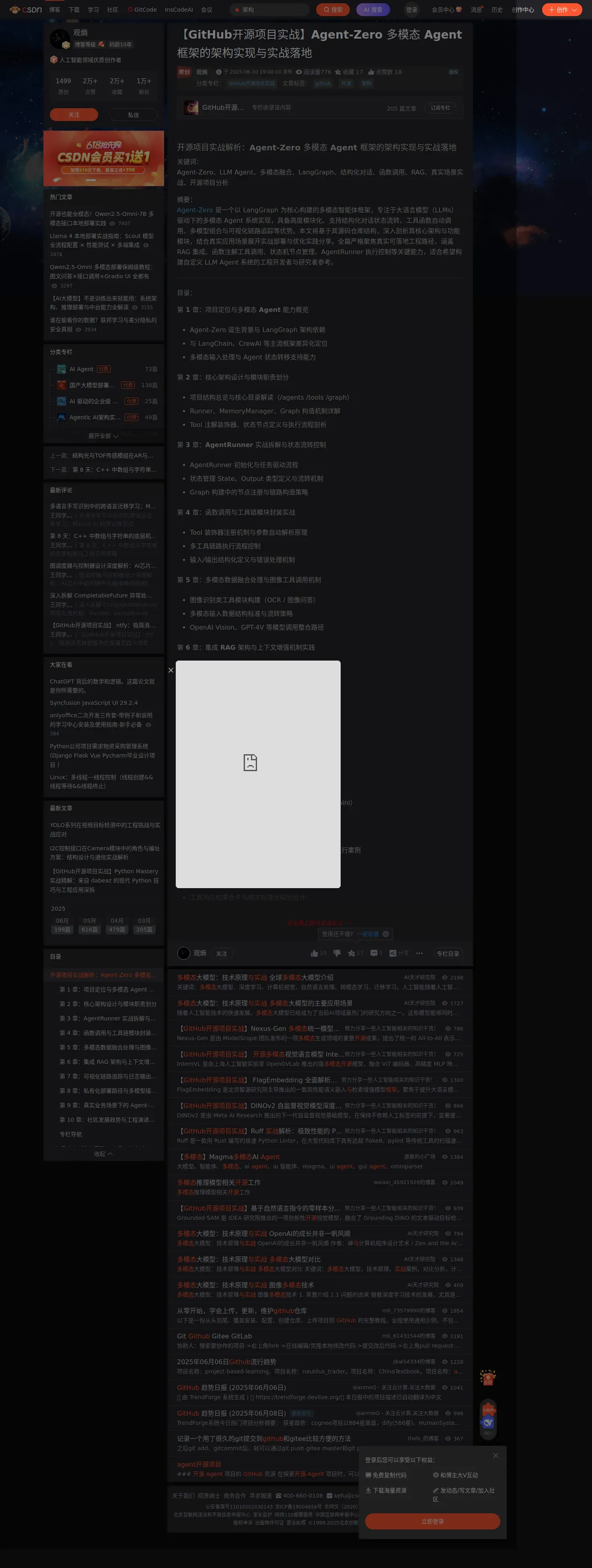Open the AI Agent category column
Image resolution: width=592 pixels, height=1568 pixels.
pos(81,369)
